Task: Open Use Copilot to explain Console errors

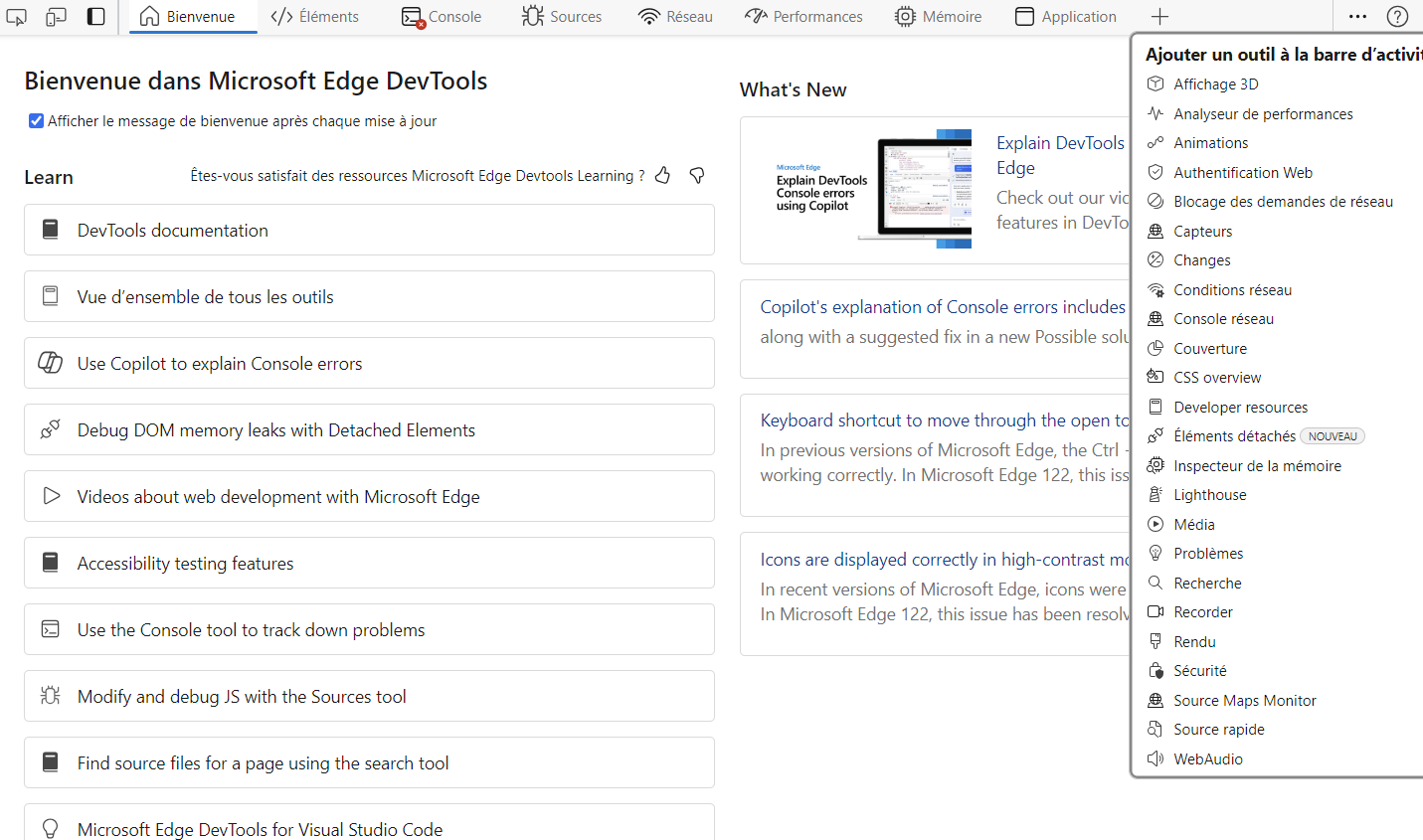Action: click(369, 363)
